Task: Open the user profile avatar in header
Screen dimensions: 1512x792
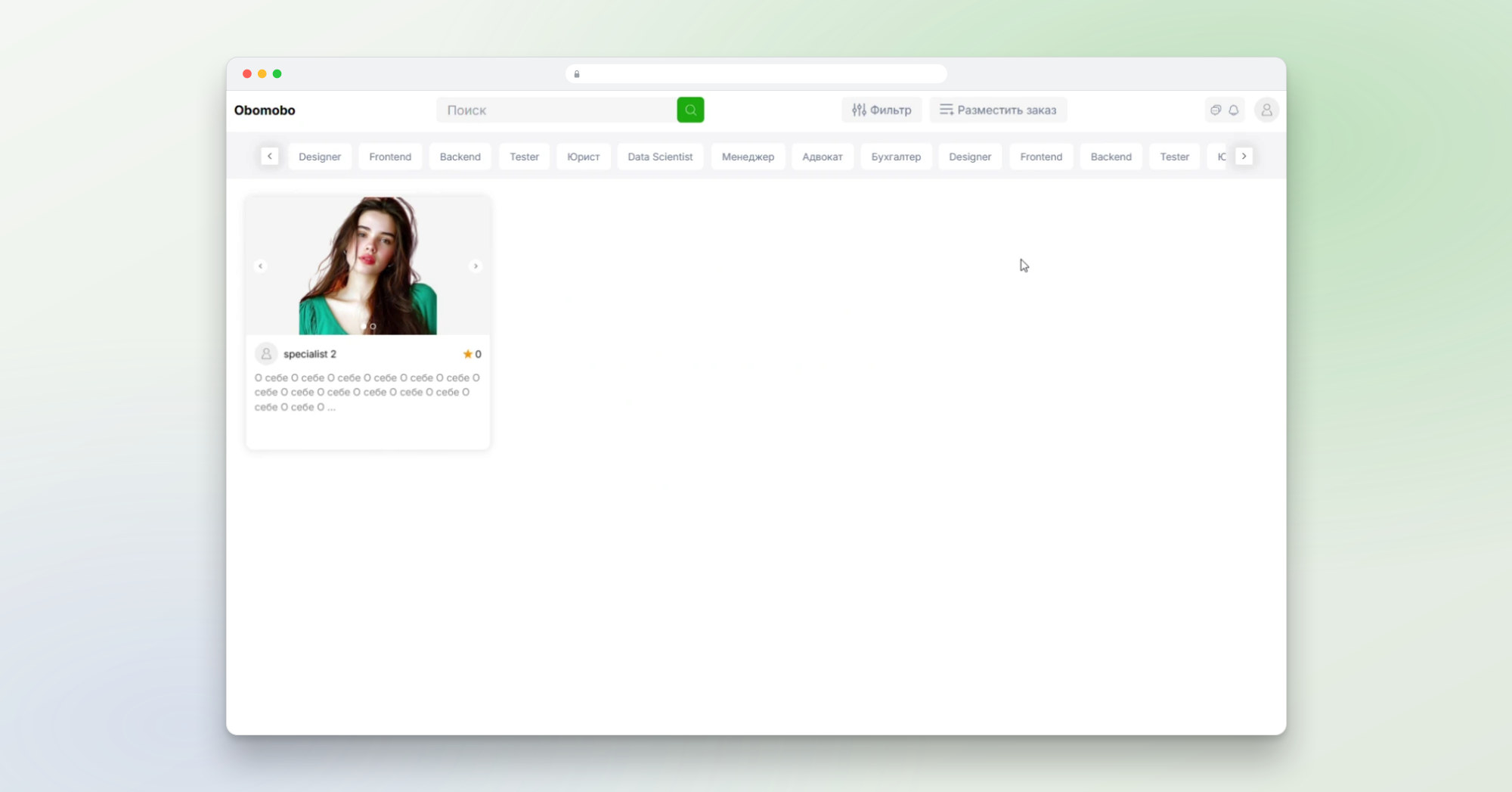Action: click(x=1266, y=110)
